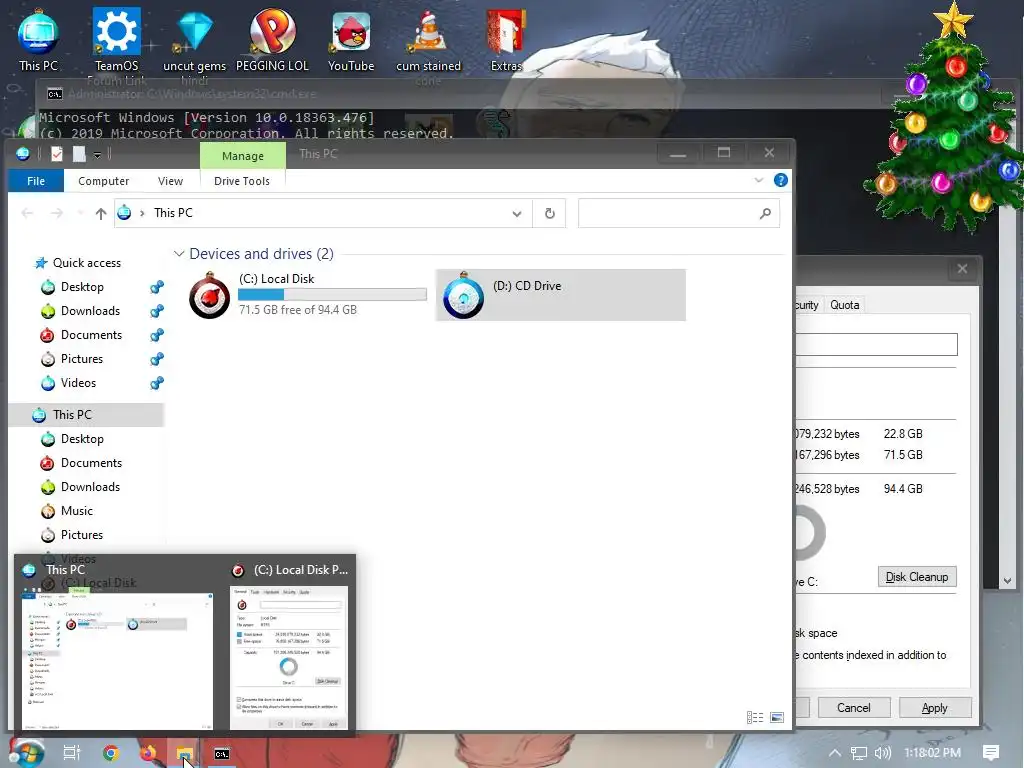Open pinned Videos under Quick access

78,383
